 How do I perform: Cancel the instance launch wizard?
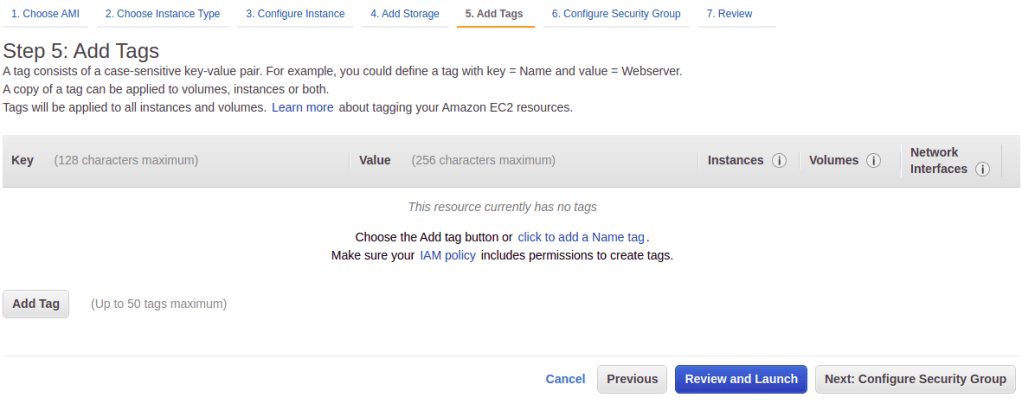(x=565, y=379)
